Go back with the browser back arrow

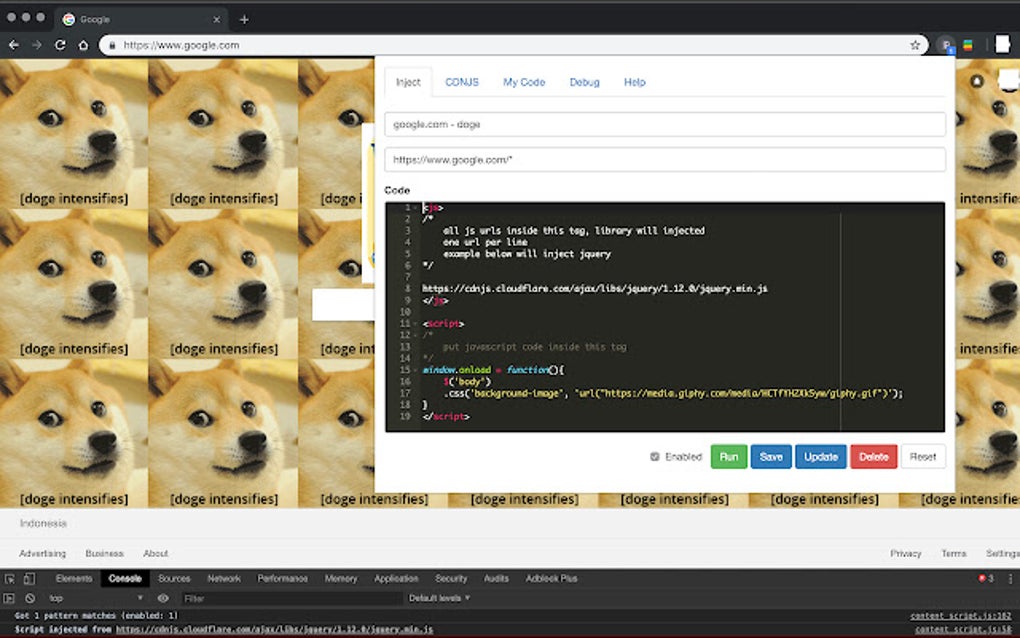[14, 45]
